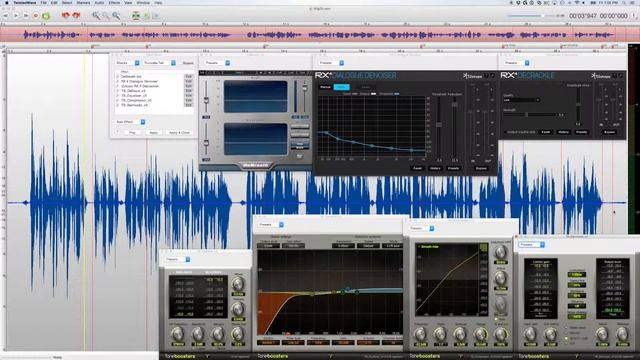This screenshot has height=360, width=640.
Task: Adjust Threshold slider in Dialogue Denoiser
Action: point(439,124)
